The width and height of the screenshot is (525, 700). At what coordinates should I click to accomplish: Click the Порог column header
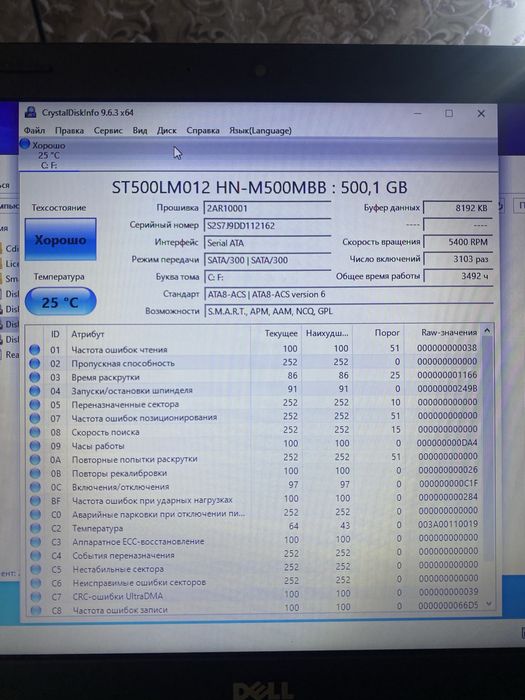[x=379, y=333]
